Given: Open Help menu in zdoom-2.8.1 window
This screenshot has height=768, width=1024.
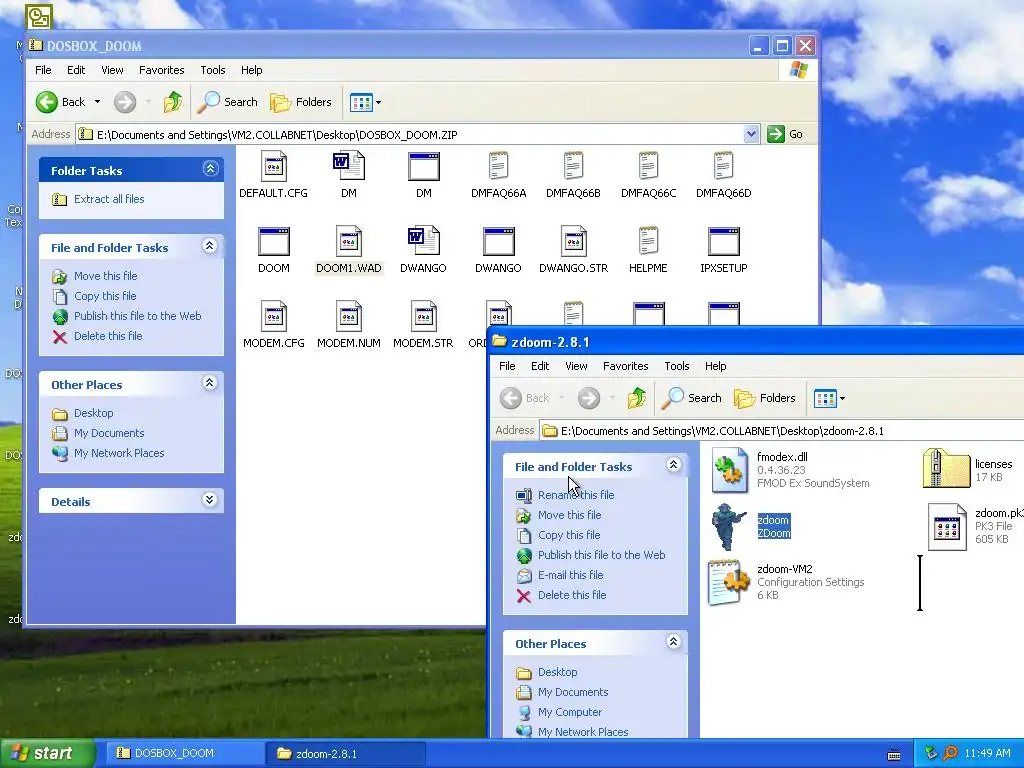Looking at the screenshot, I should tap(715, 366).
